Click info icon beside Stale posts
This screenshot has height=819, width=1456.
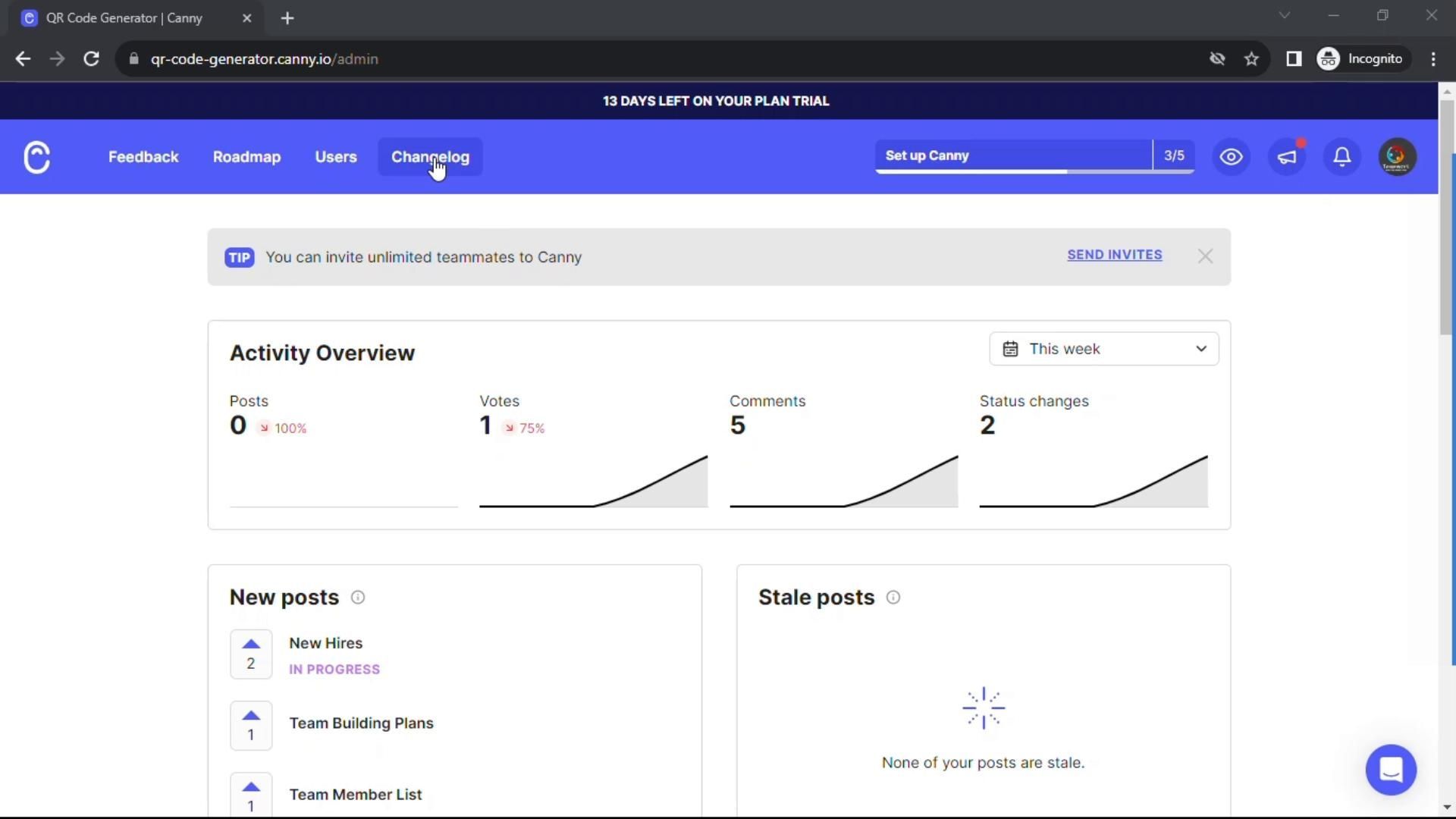(x=893, y=598)
